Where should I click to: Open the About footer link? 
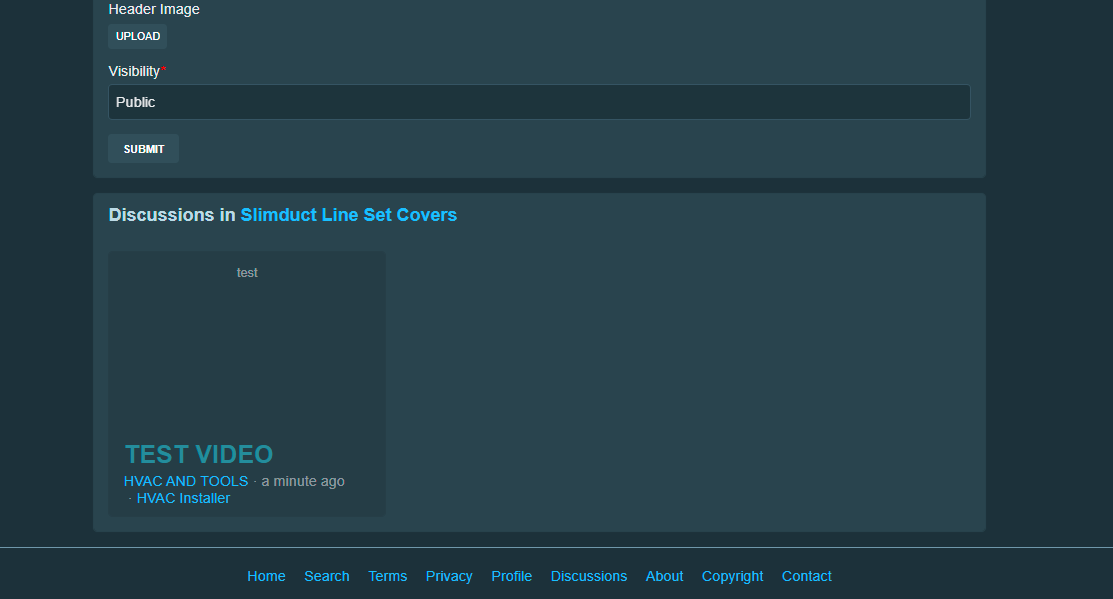click(664, 576)
